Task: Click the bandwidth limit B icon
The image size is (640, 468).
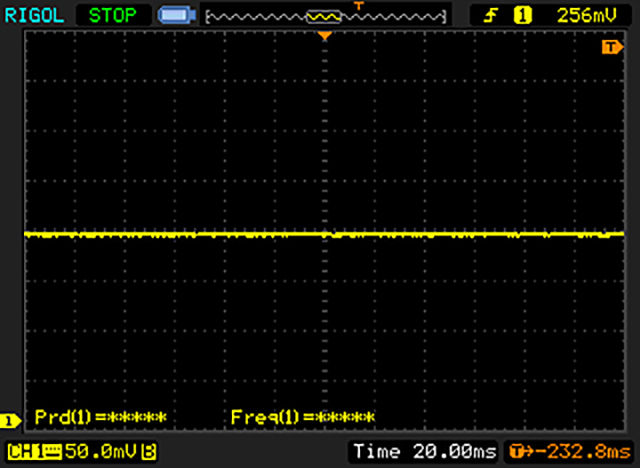Action: point(149,452)
